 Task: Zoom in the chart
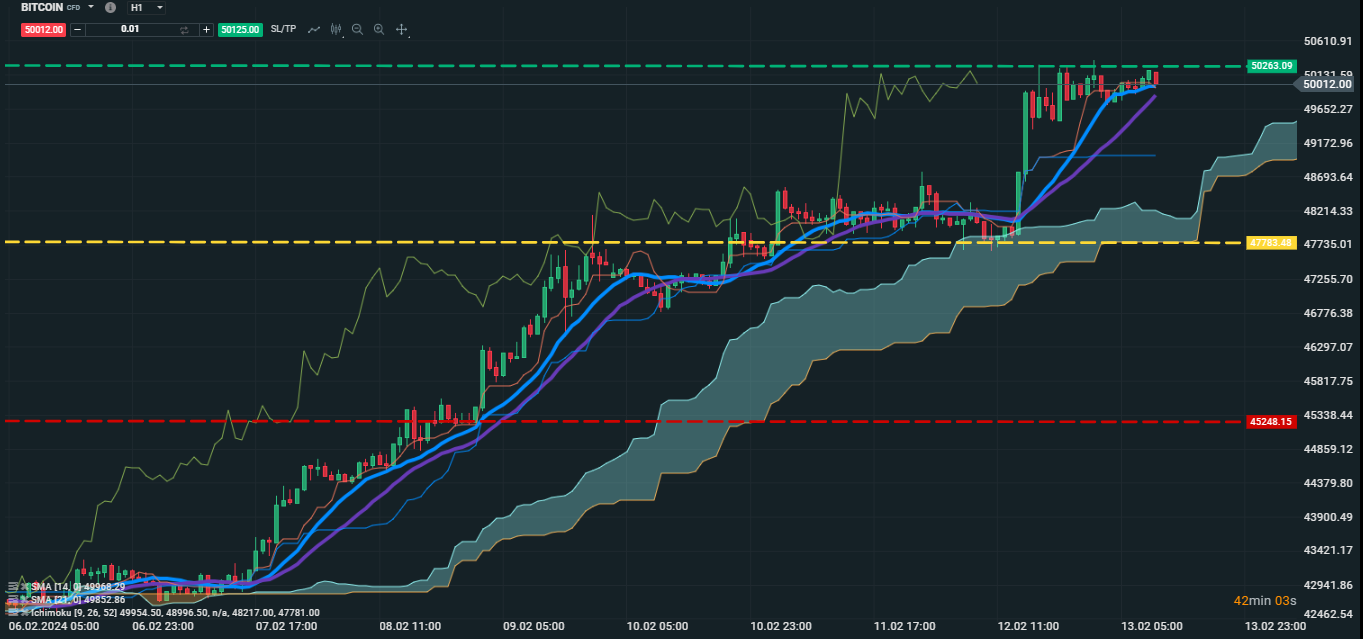(379, 29)
